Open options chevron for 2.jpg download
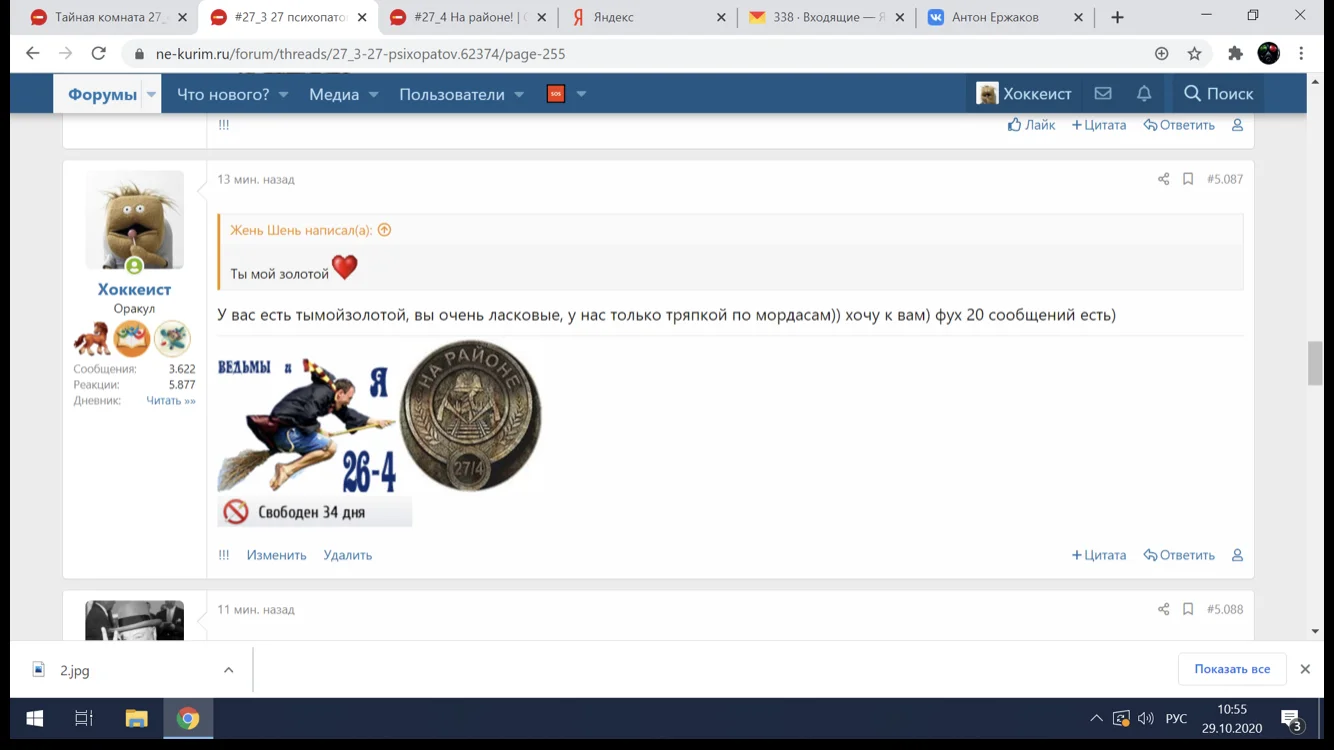The width and height of the screenshot is (1334, 750). click(x=228, y=670)
